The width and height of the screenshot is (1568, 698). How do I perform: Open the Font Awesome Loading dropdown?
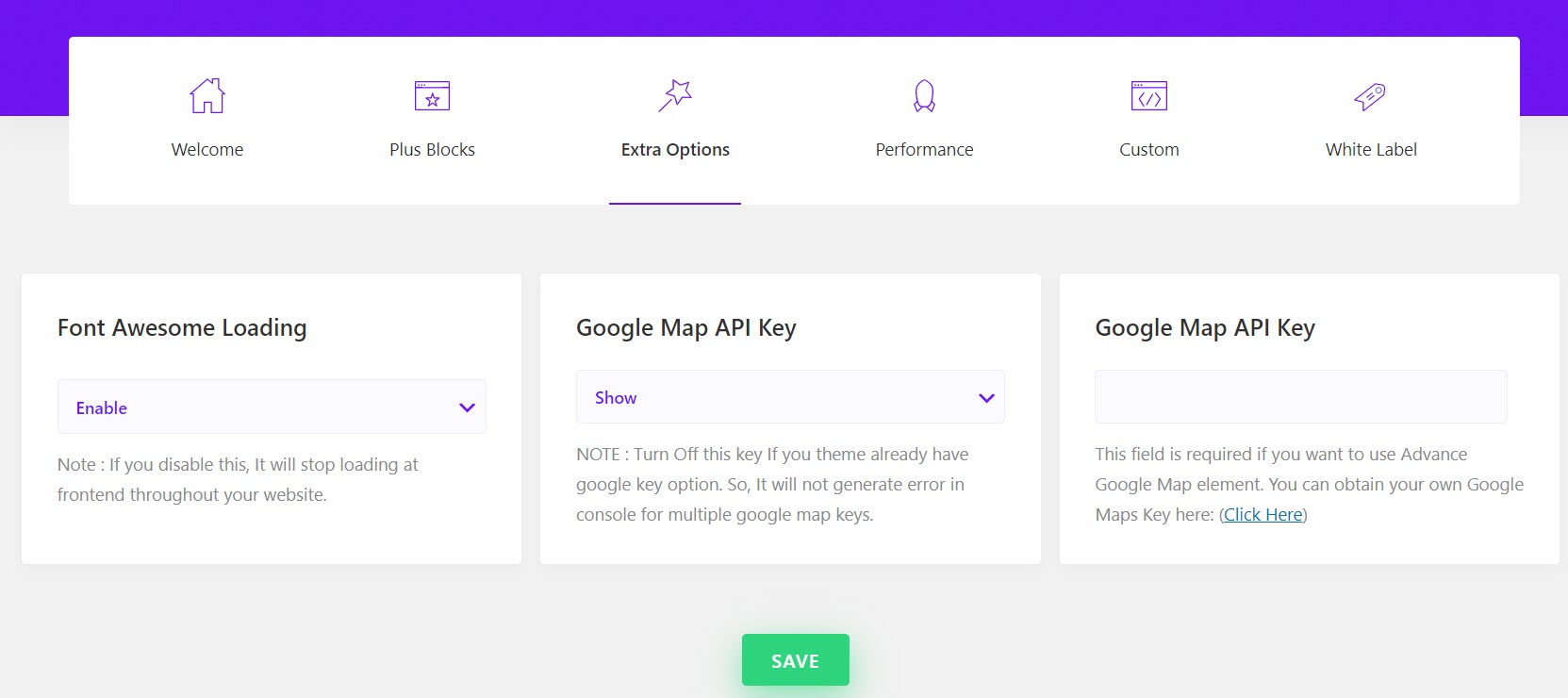click(x=272, y=407)
